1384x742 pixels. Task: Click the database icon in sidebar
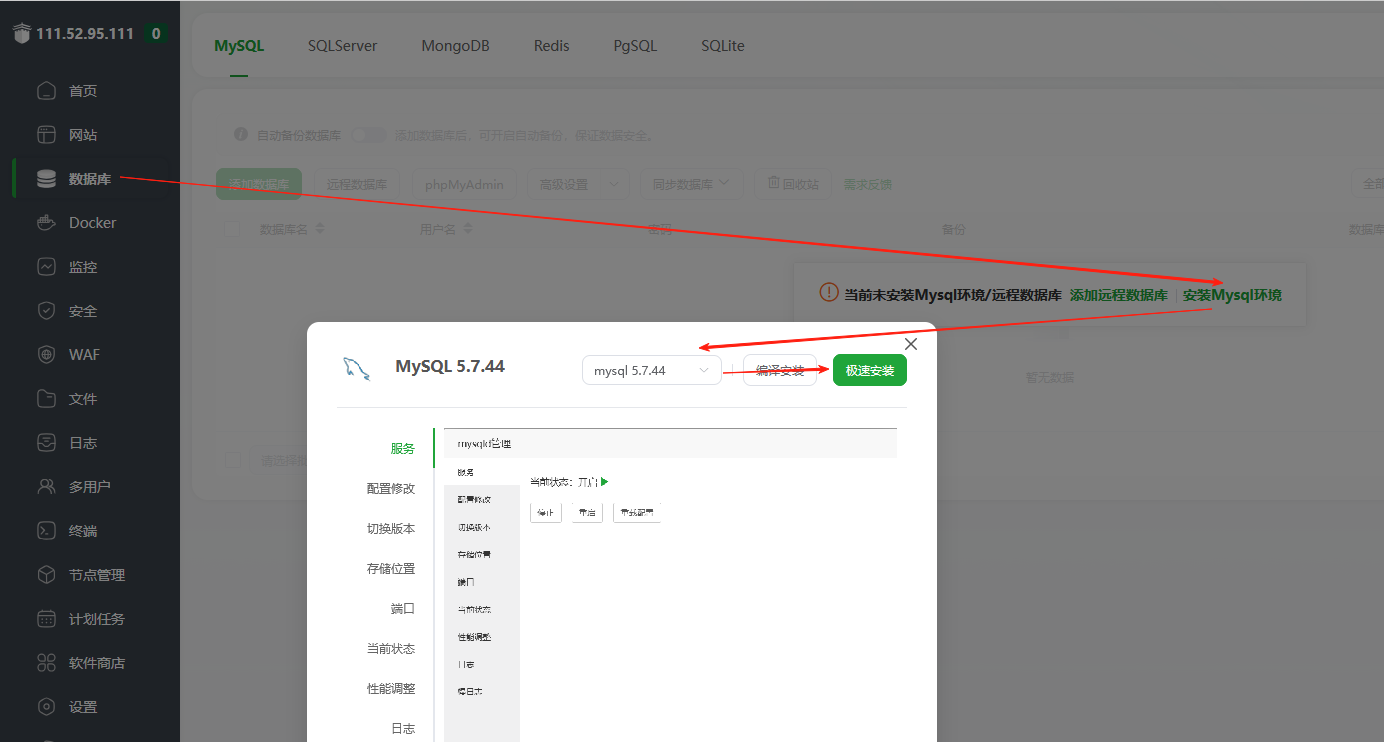pyautogui.click(x=47, y=179)
